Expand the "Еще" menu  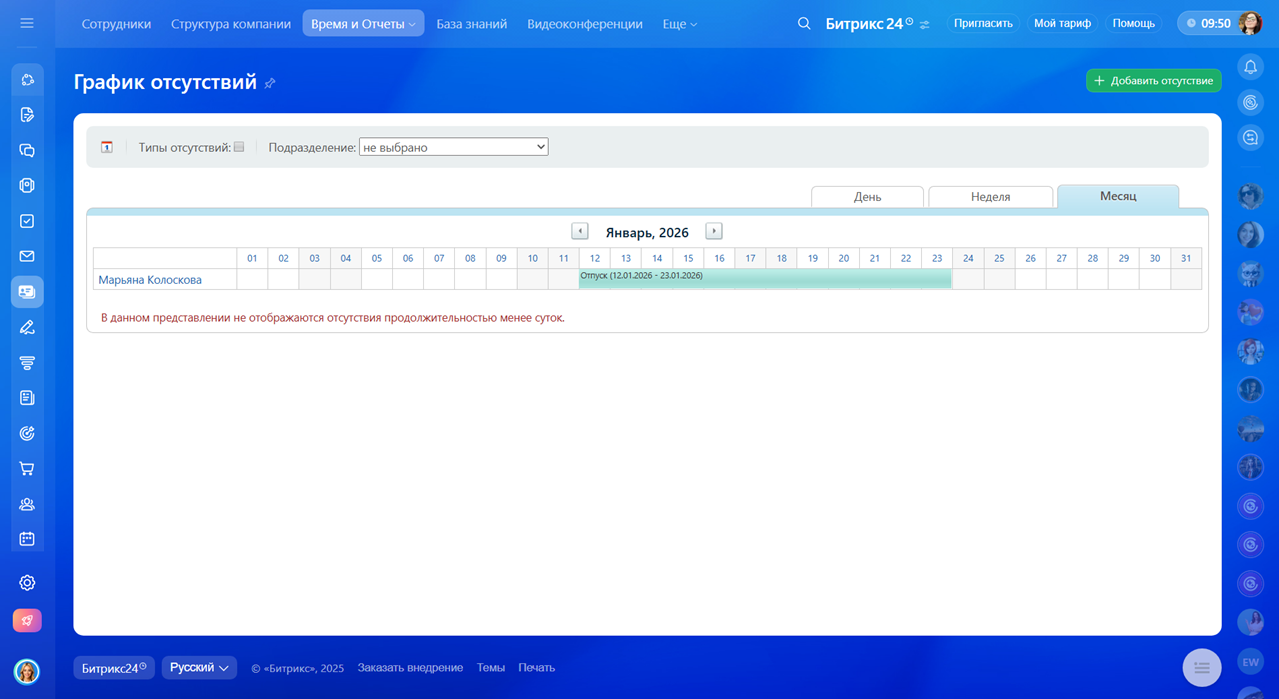point(679,23)
